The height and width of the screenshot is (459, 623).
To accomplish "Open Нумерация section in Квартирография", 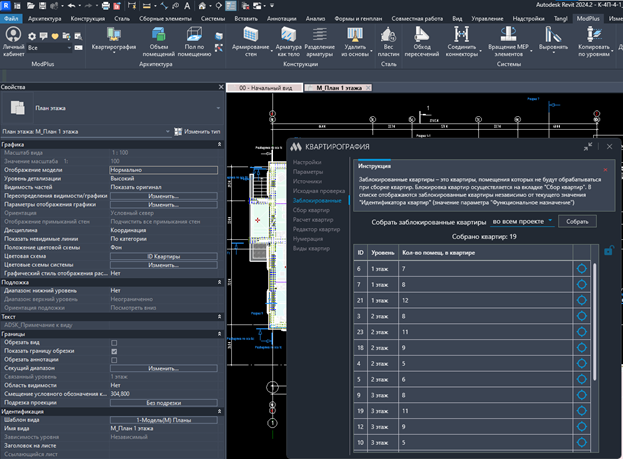I will point(308,239).
